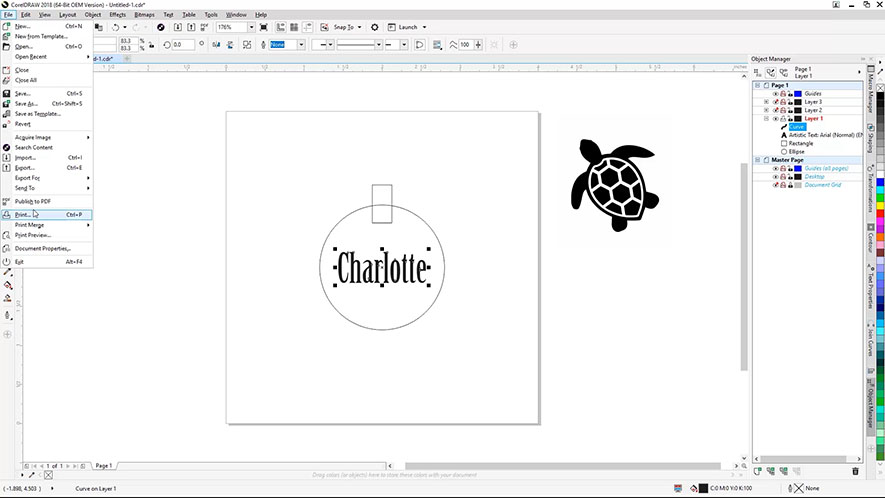This screenshot has height=498, width=885.
Task: Toggle visibility eye of Layer 2
Action: tap(775, 110)
